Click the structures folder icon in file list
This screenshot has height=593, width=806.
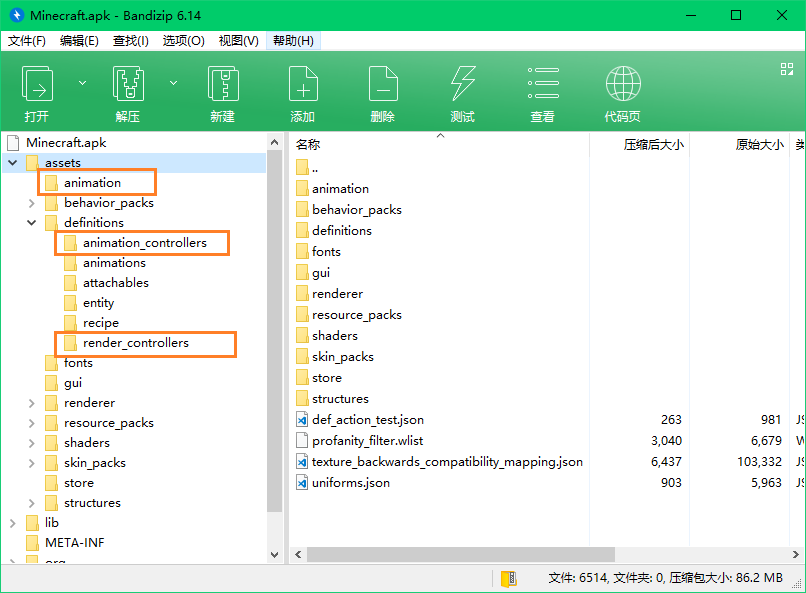point(302,399)
